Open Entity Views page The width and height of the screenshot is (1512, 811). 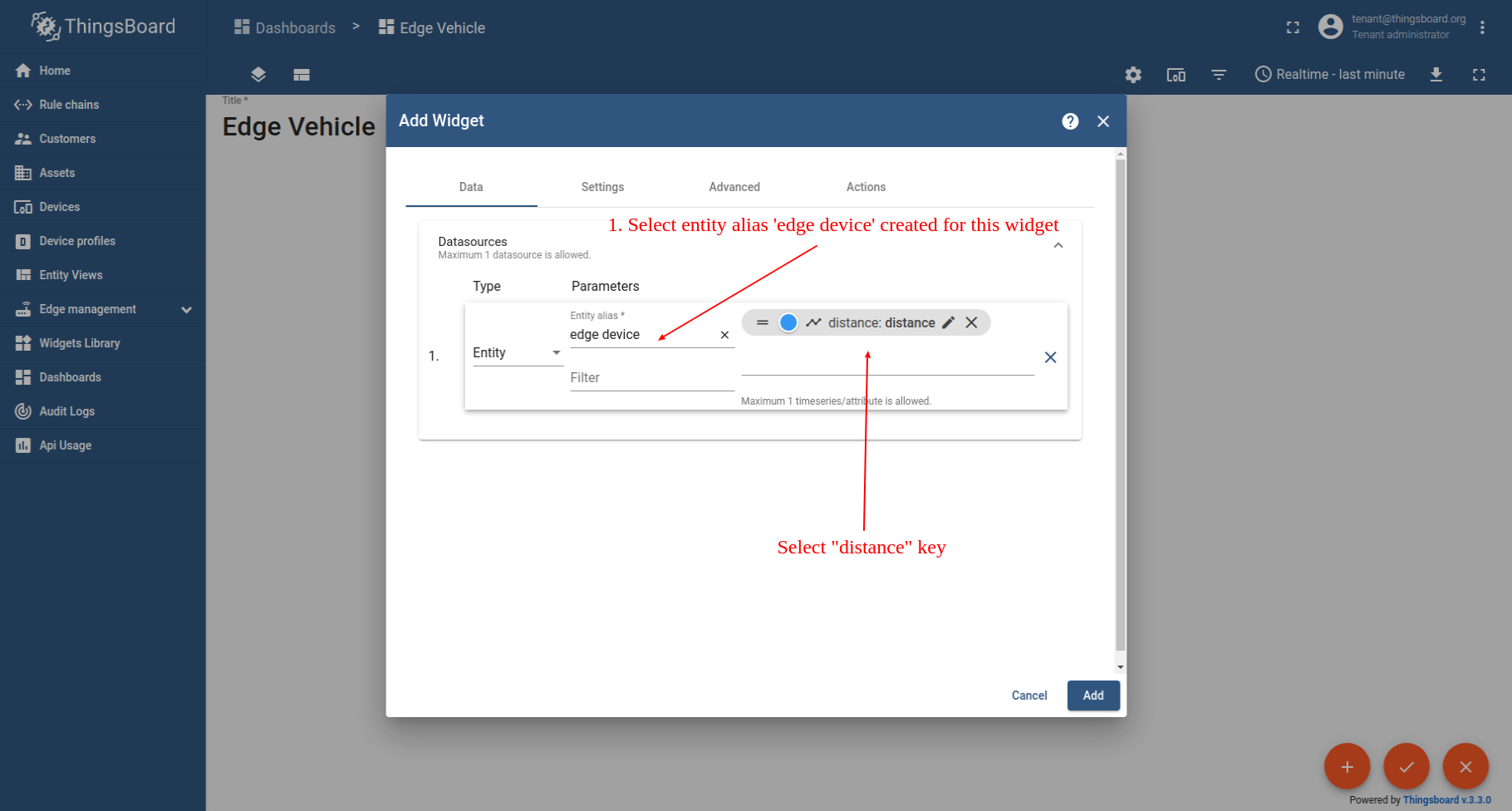[103, 275]
